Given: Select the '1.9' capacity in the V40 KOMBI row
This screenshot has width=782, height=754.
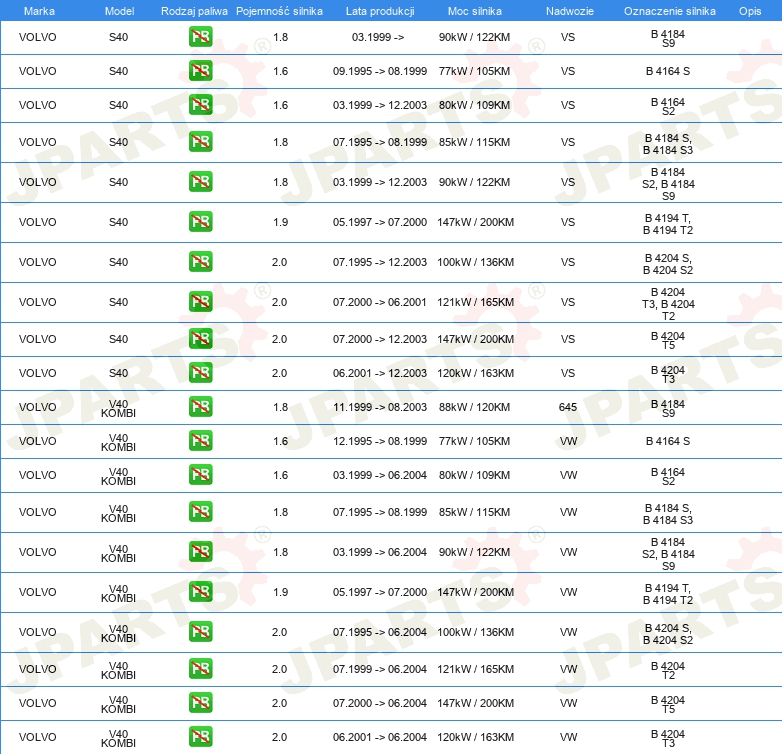Looking at the screenshot, I should (x=280, y=592).
